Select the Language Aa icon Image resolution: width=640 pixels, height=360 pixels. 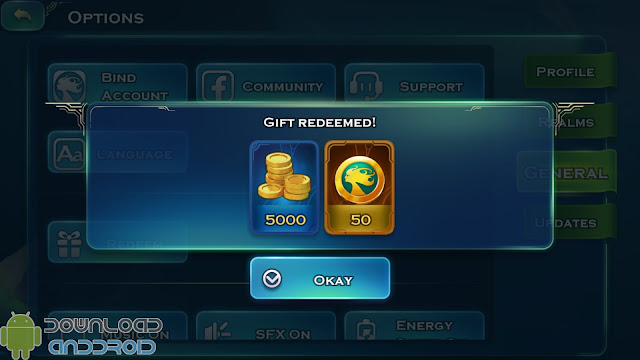tap(69, 153)
